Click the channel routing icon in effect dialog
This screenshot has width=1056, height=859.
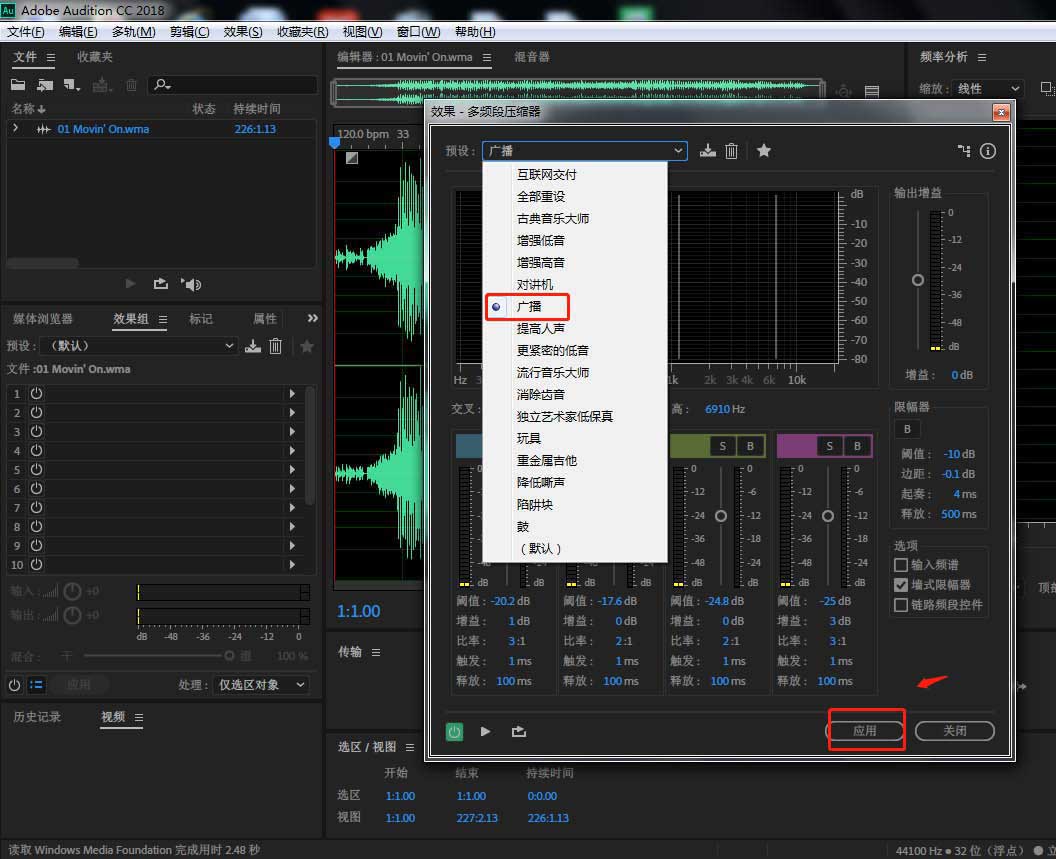point(964,151)
